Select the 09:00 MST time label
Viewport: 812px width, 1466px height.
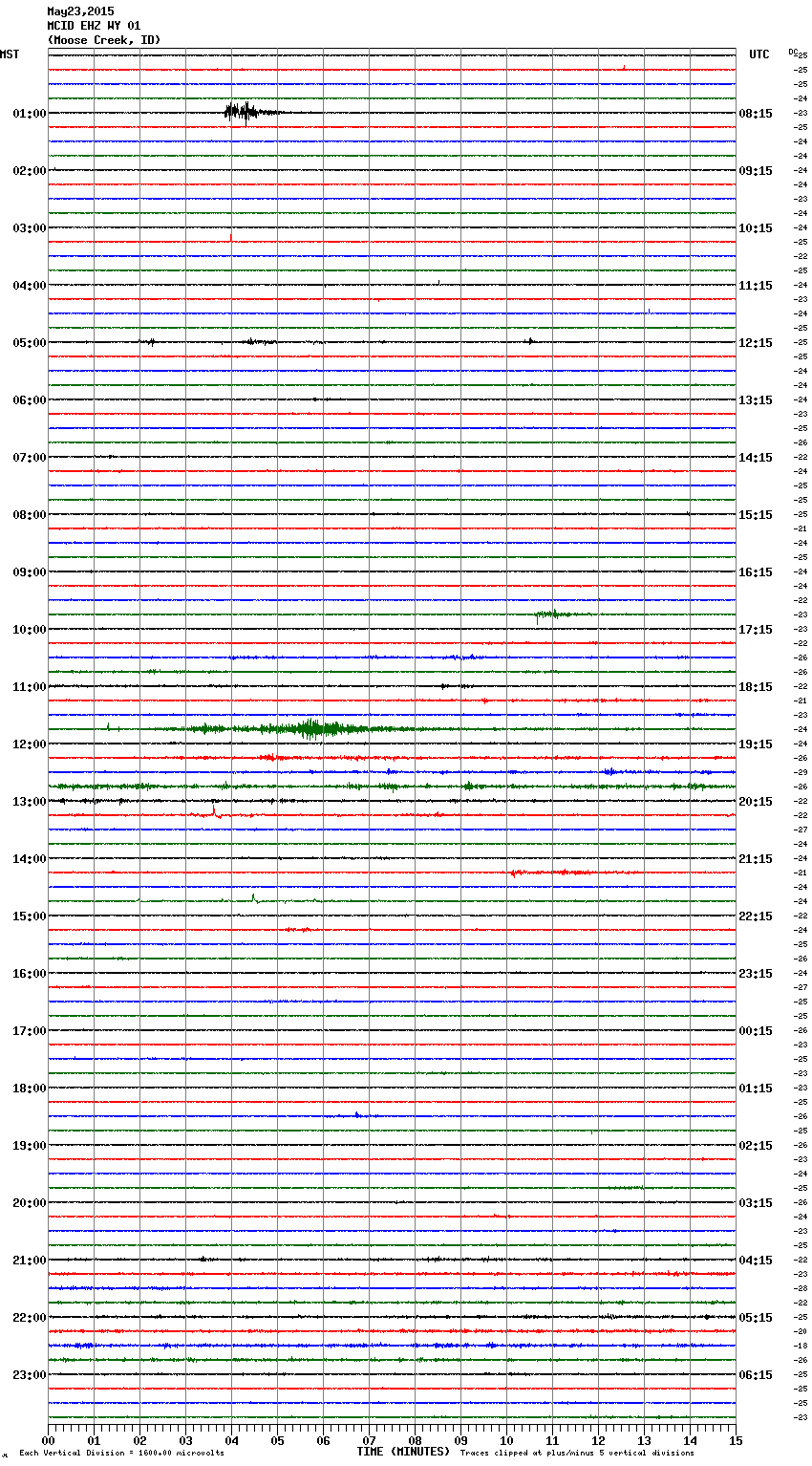pyautogui.click(x=30, y=572)
